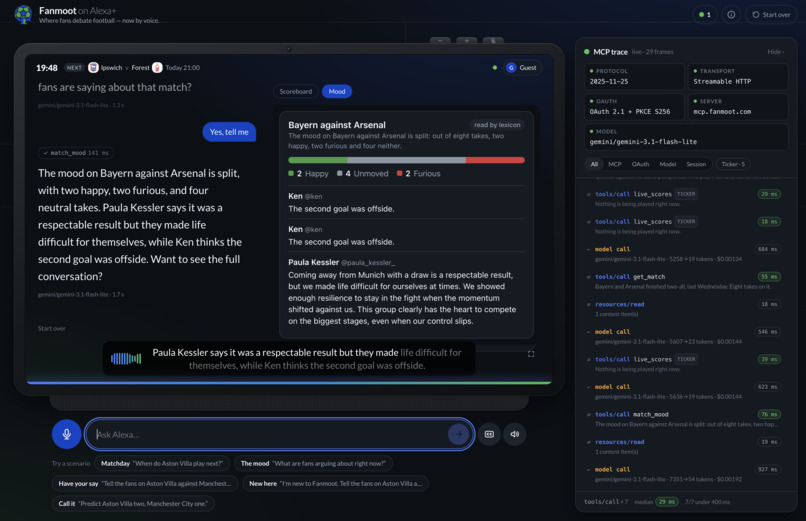
Task: Click the NEXT badge in device header
Action: [x=74, y=68]
